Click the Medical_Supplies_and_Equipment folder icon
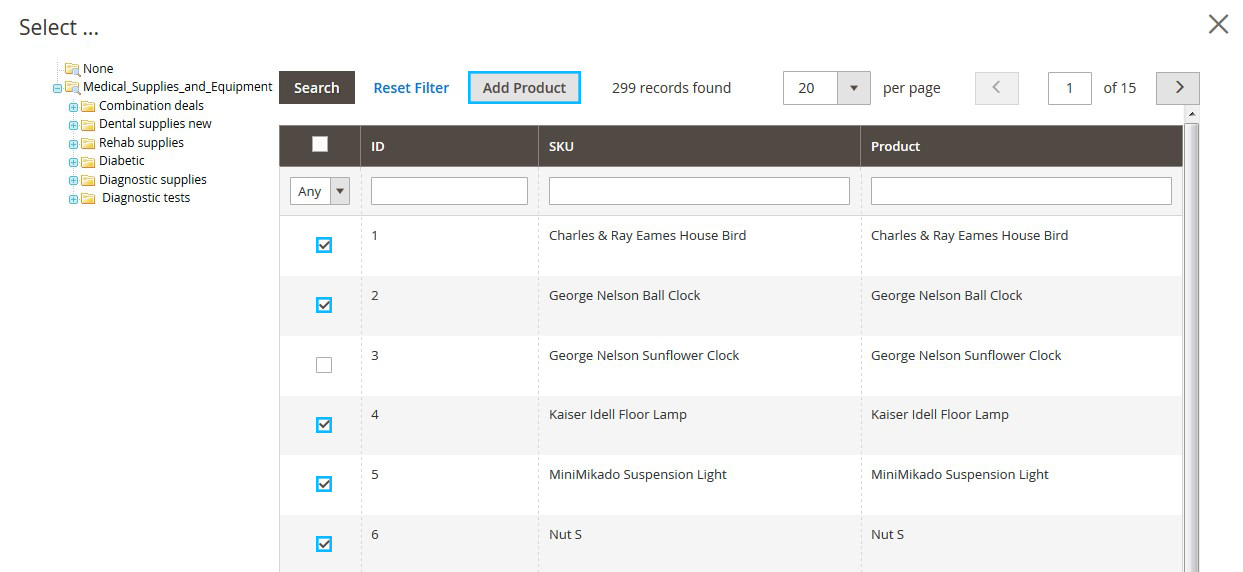 point(72,87)
